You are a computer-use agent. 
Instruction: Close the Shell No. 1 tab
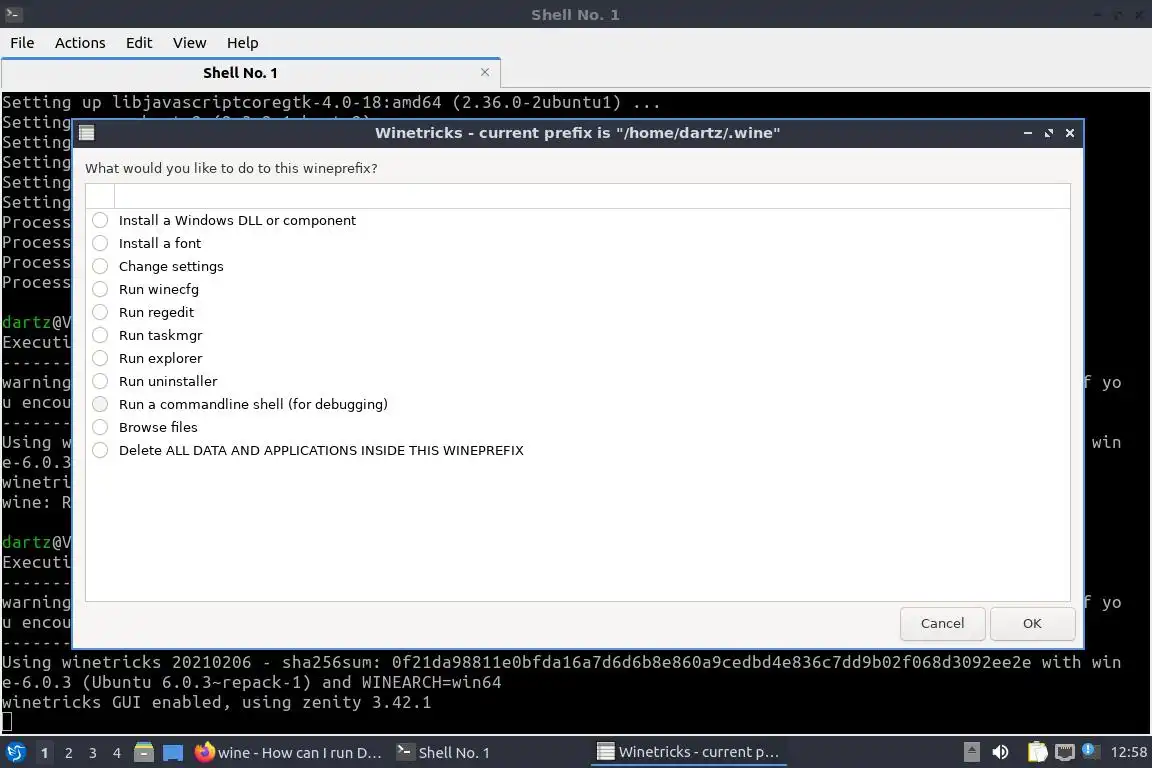[x=485, y=72]
